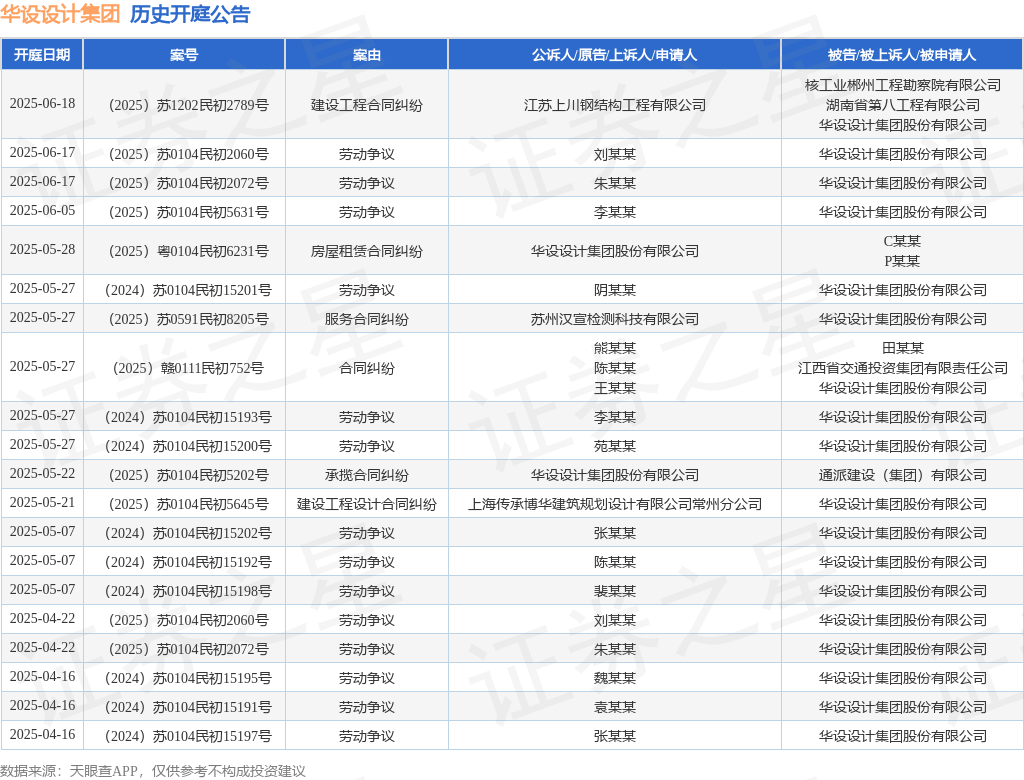This screenshot has height=780, width=1024.
Task: Click the 历史开庭公告 heading
Action: click(x=190, y=14)
